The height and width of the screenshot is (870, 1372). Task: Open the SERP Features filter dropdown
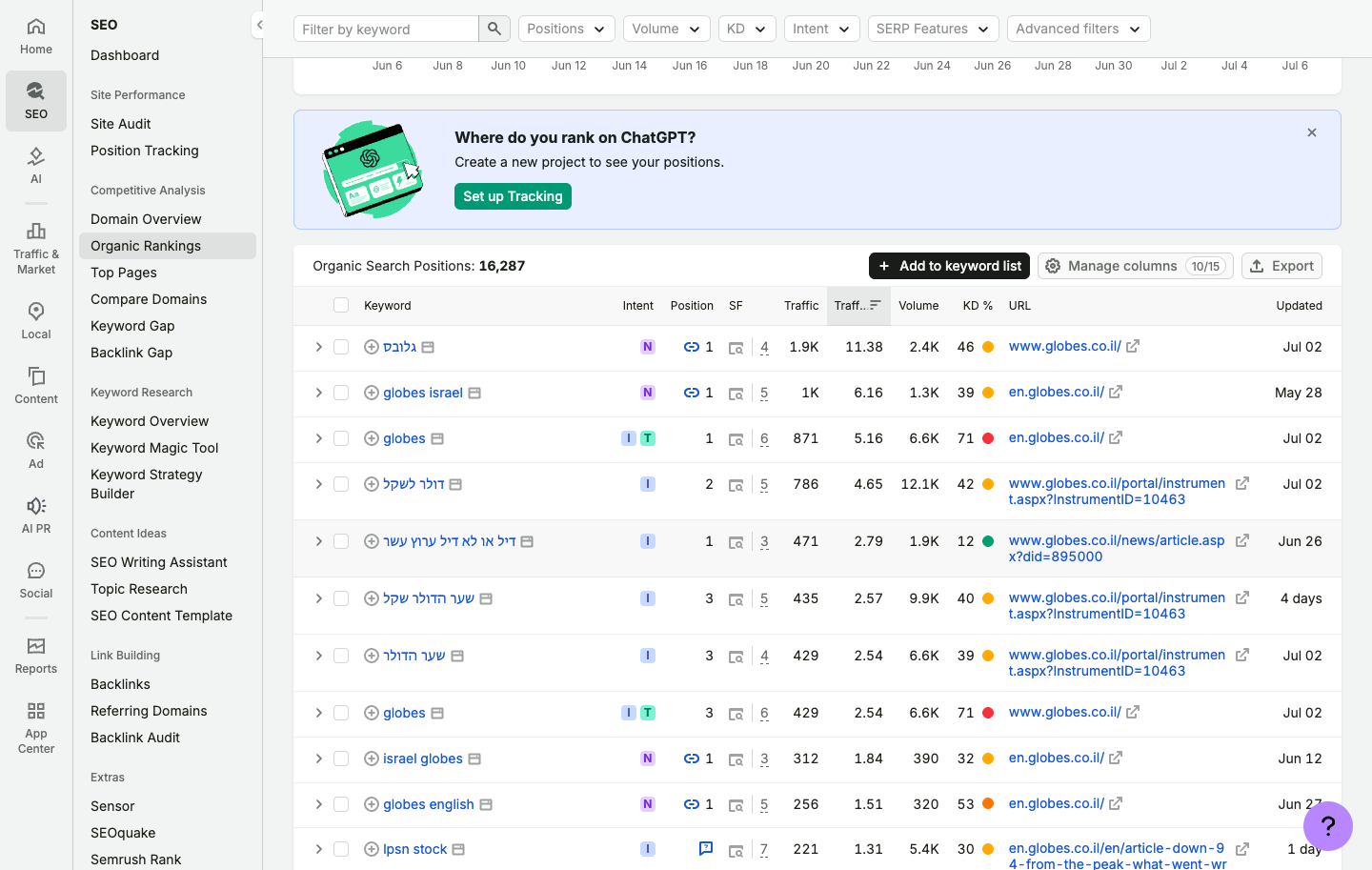pyautogui.click(x=934, y=29)
